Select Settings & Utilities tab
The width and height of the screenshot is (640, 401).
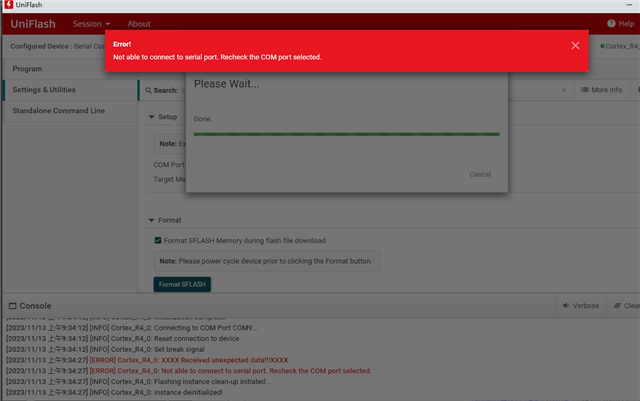pos(70,89)
